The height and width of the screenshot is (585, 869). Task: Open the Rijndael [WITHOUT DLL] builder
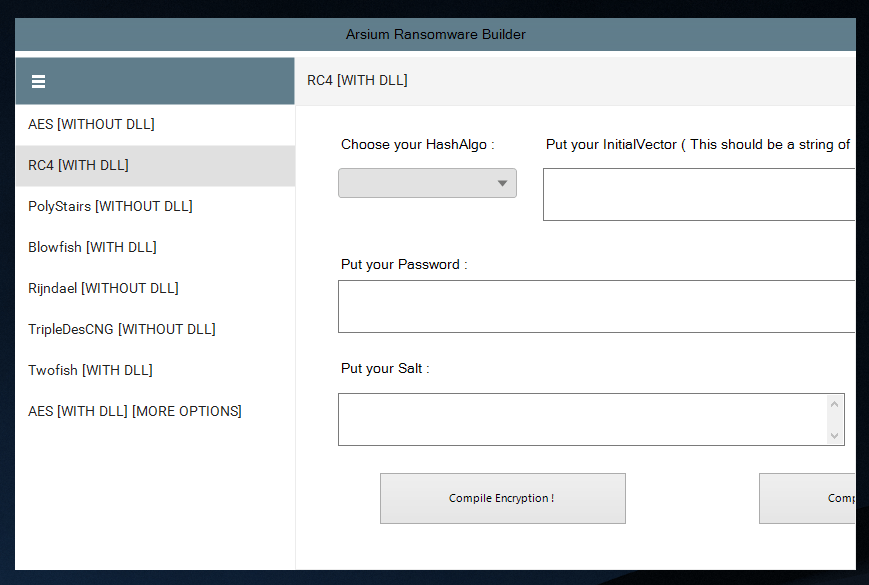click(x=104, y=288)
